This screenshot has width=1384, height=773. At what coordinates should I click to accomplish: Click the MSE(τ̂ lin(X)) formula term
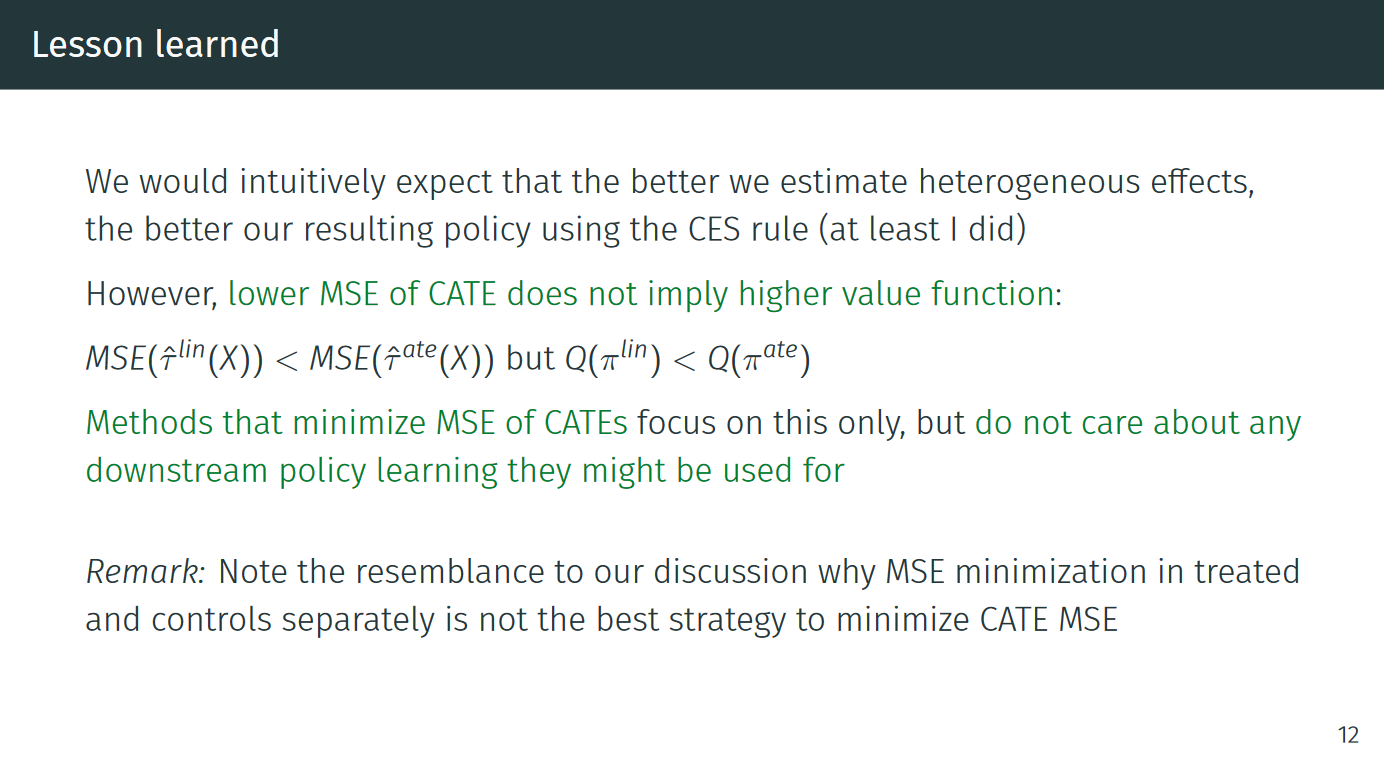point(175,359)
